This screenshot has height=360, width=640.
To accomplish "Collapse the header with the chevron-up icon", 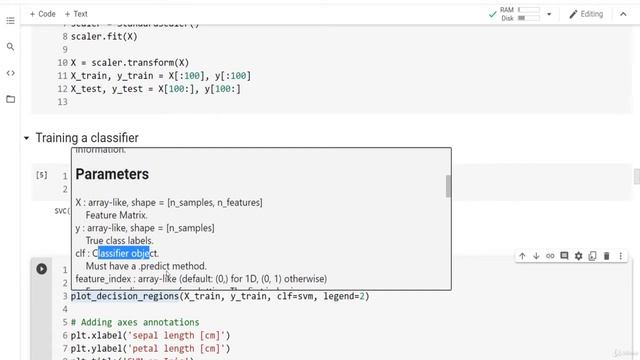I will [x=623, y=14].
